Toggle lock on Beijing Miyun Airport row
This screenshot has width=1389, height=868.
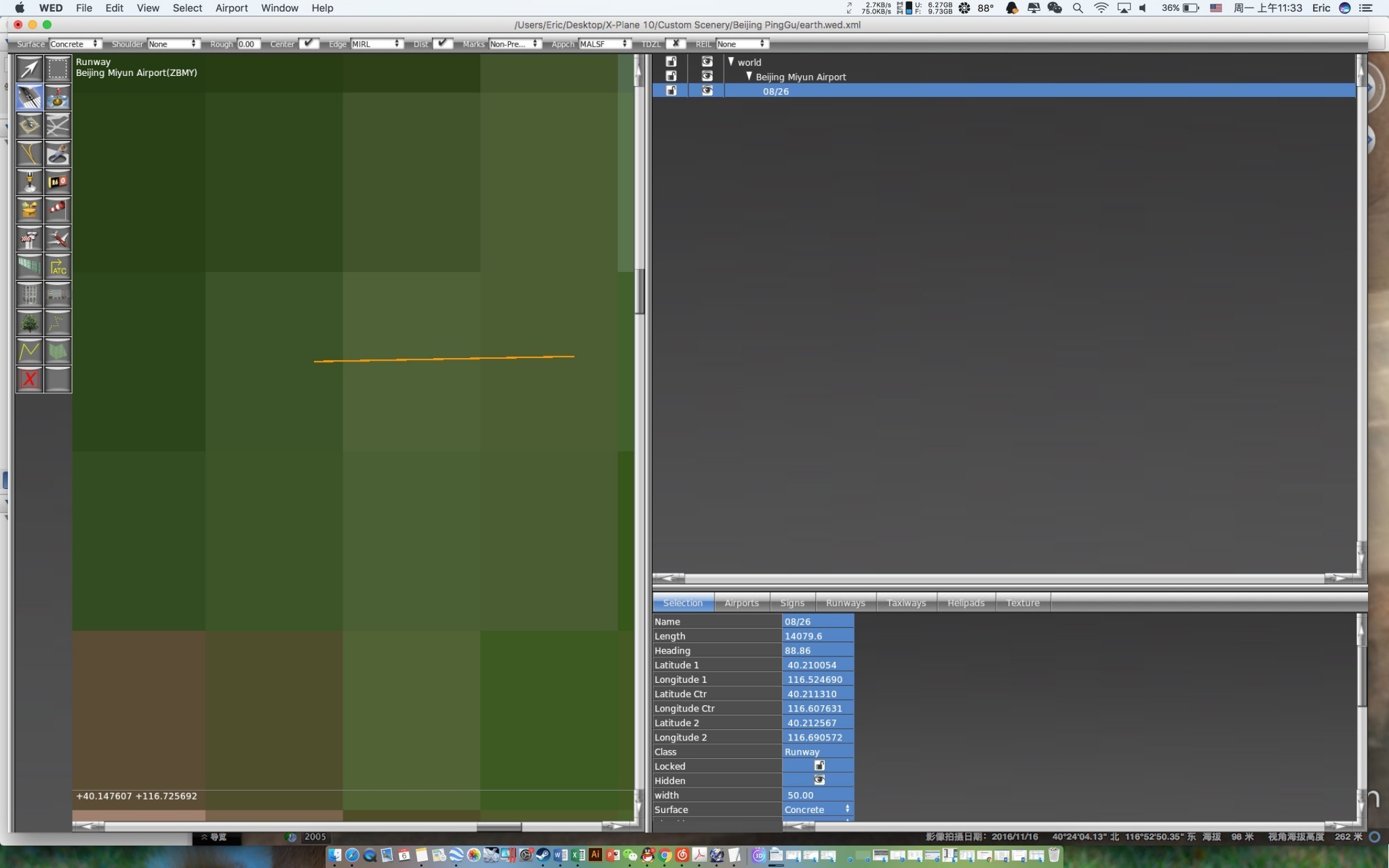tap(671, 76)
